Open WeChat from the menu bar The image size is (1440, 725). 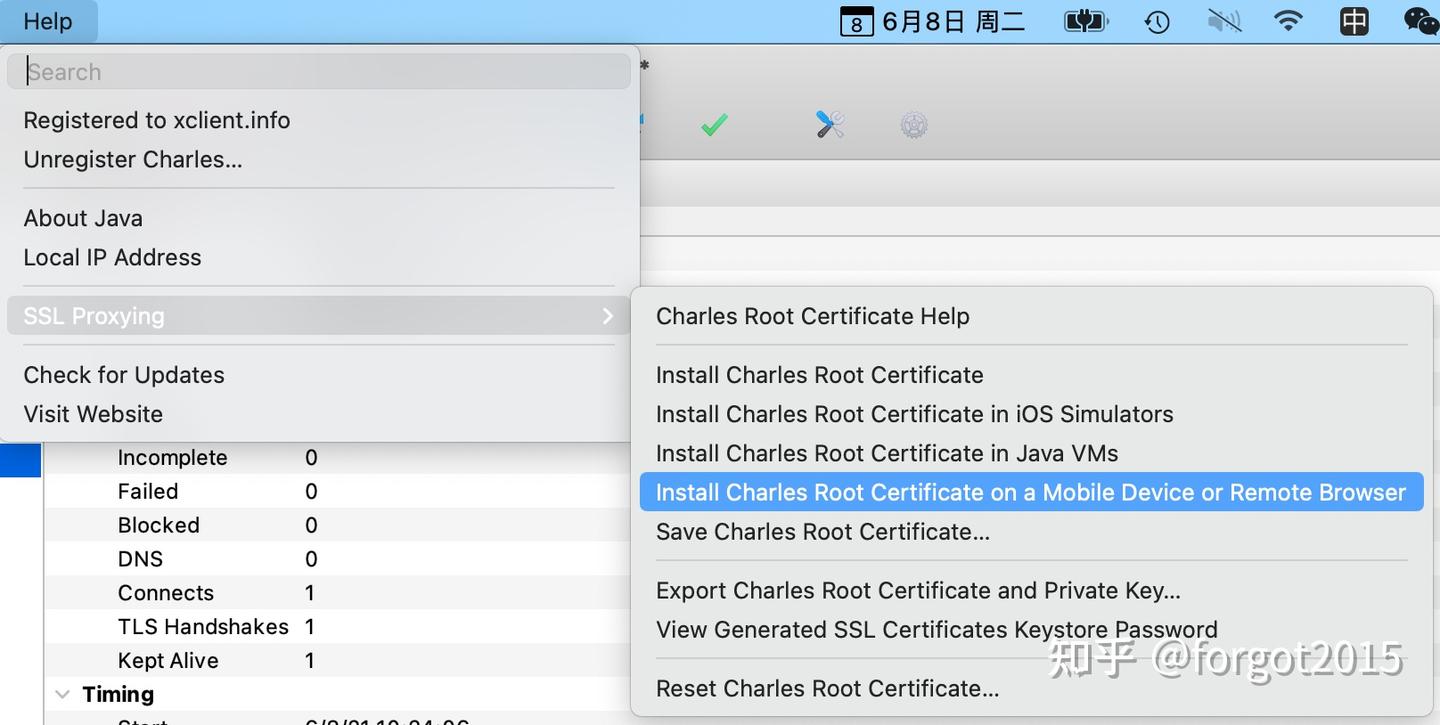point(1421,20)
